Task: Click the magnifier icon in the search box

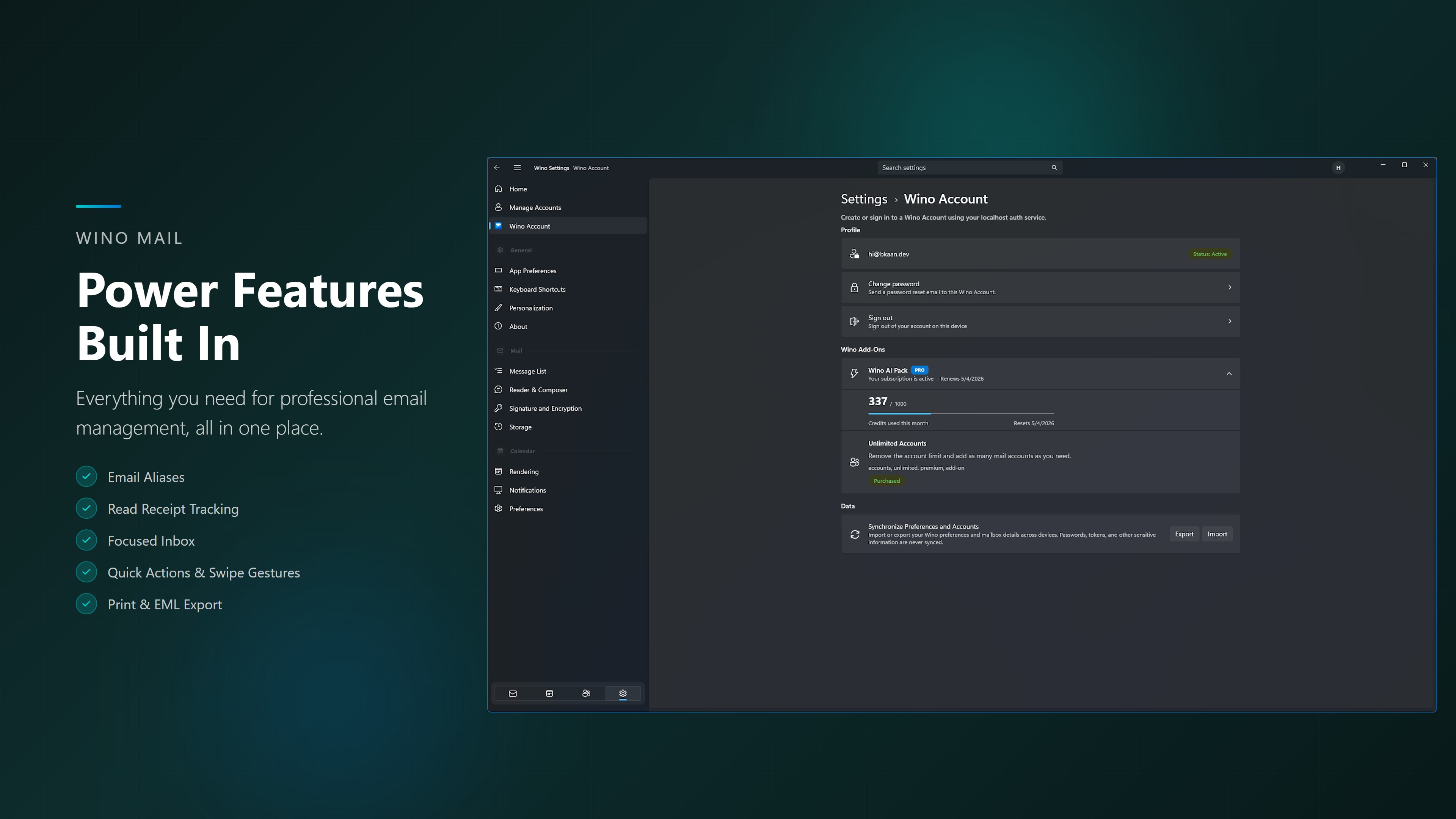Action: coord(1054,168)
